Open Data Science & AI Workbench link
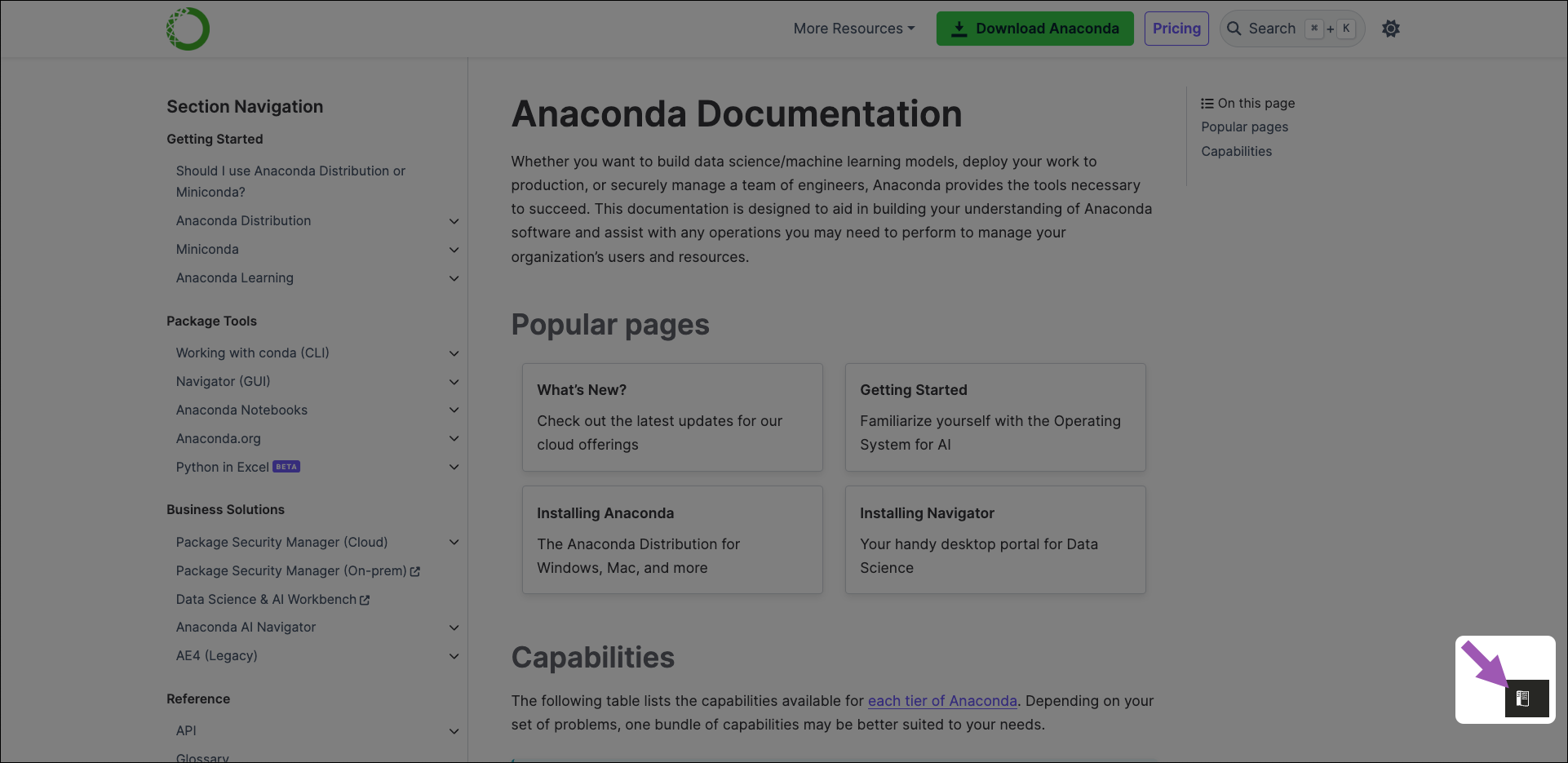Viewport: 1568px width, 763px height. 266,599
